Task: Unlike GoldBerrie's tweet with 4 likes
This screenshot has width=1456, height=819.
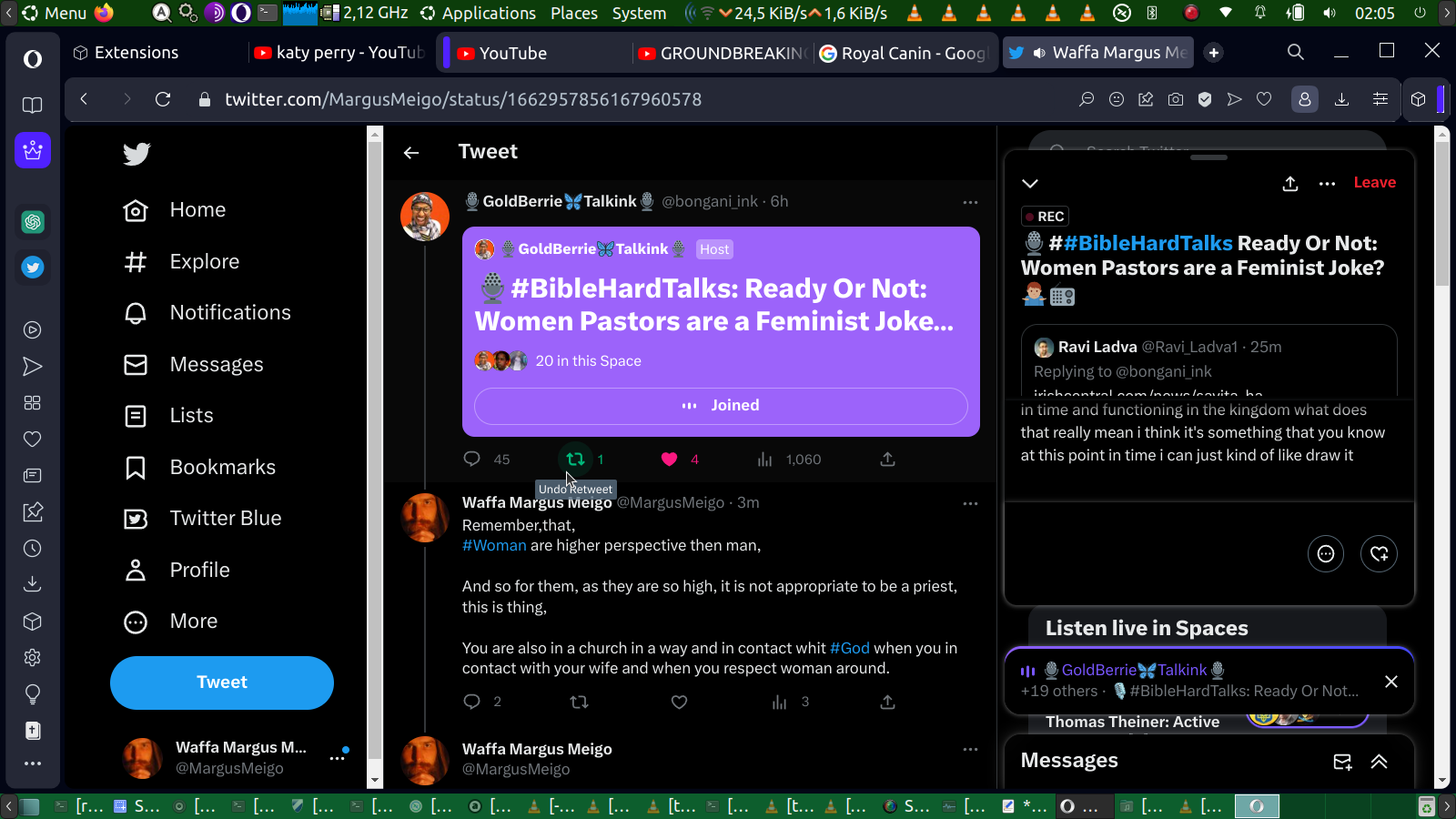Action: pyautogui.click(x=670, y=460)
